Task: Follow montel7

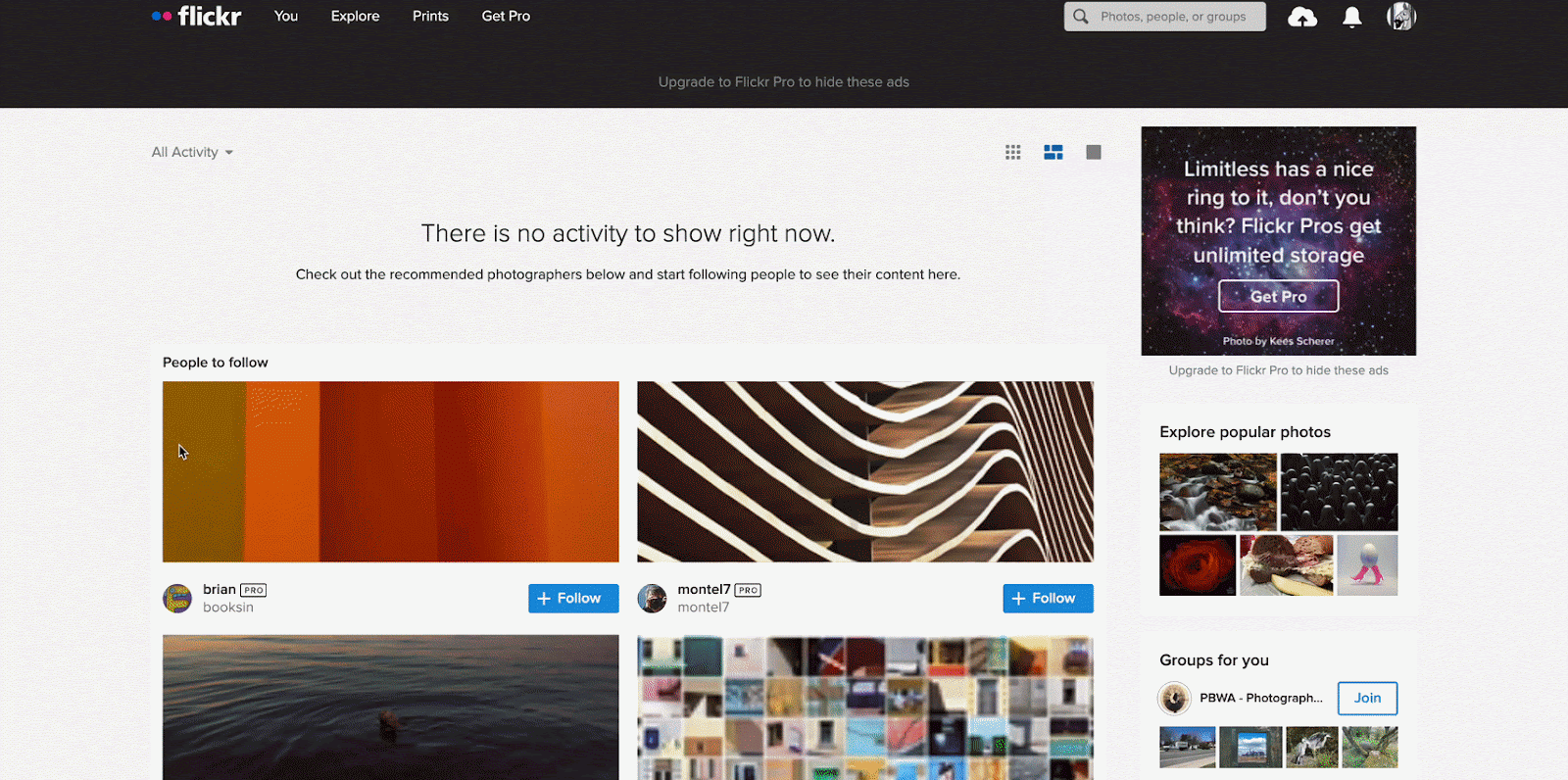Action: coord(1048,598)
